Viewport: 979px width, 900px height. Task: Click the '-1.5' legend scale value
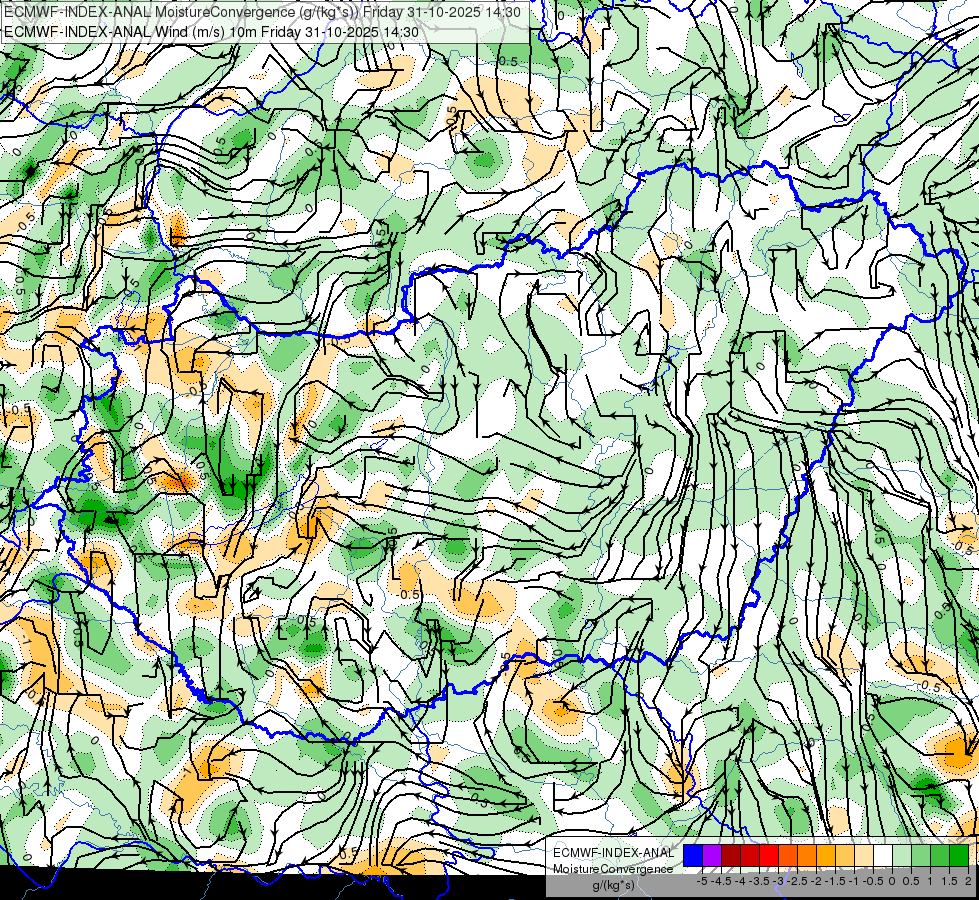coord(835,881)
